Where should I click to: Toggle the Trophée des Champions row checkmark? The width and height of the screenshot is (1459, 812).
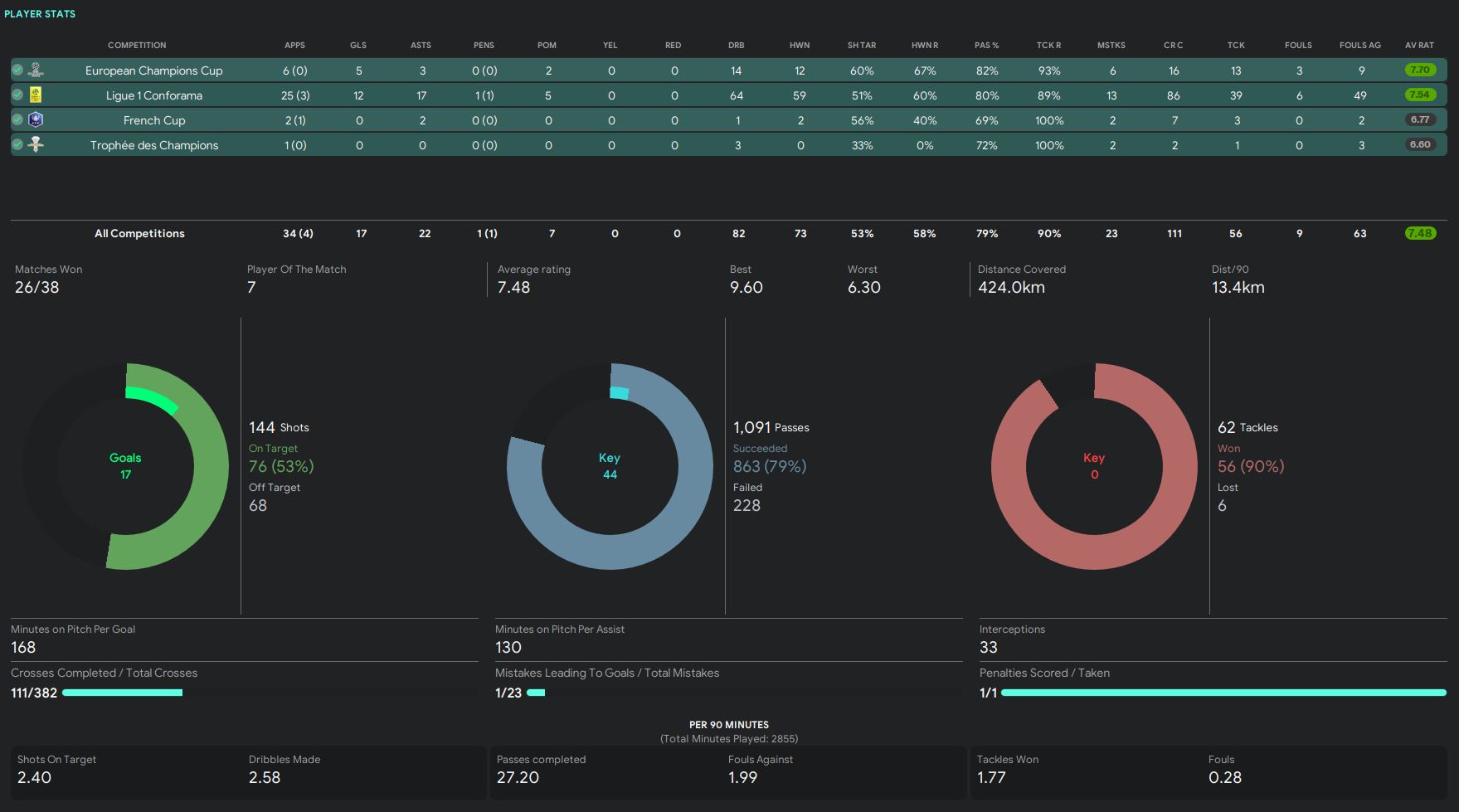pyautogui.click(x=17, y=145)
